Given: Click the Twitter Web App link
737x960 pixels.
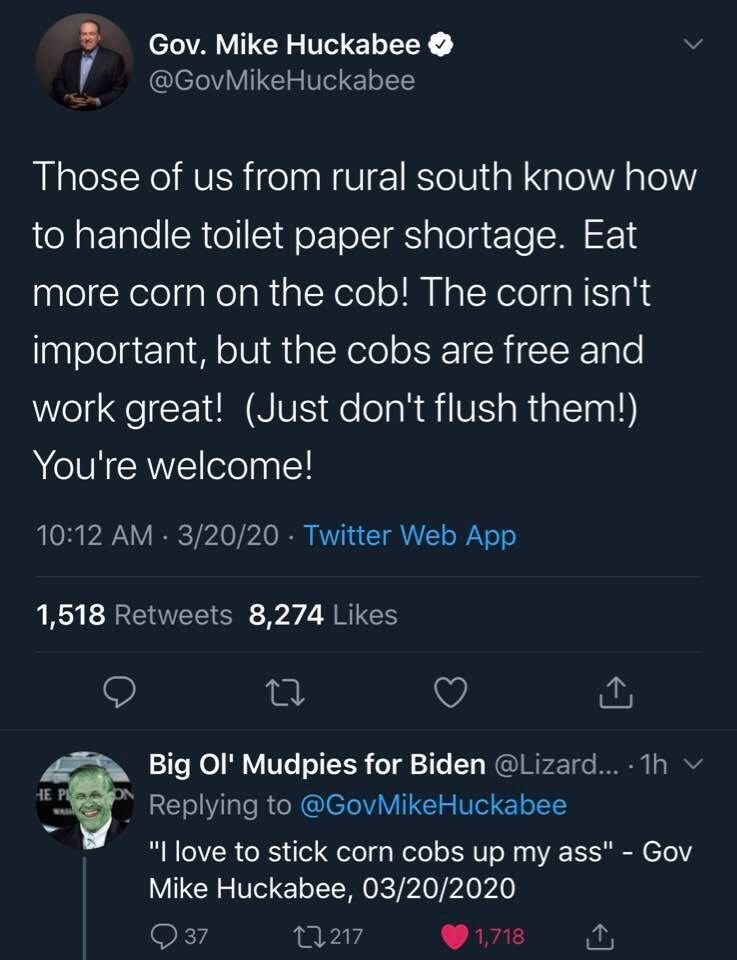Looking at the screenshot, I should [x=410, y=536].
